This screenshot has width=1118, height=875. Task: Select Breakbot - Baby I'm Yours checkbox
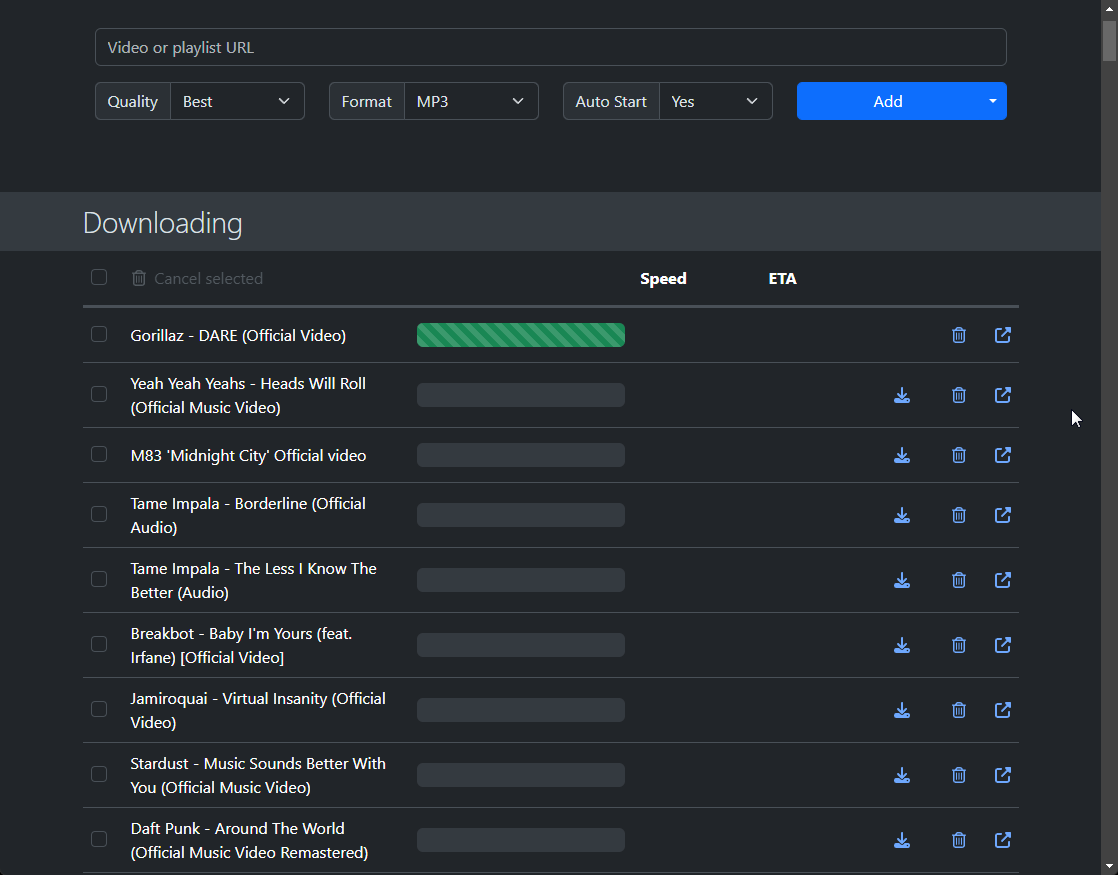pos(99,643)
